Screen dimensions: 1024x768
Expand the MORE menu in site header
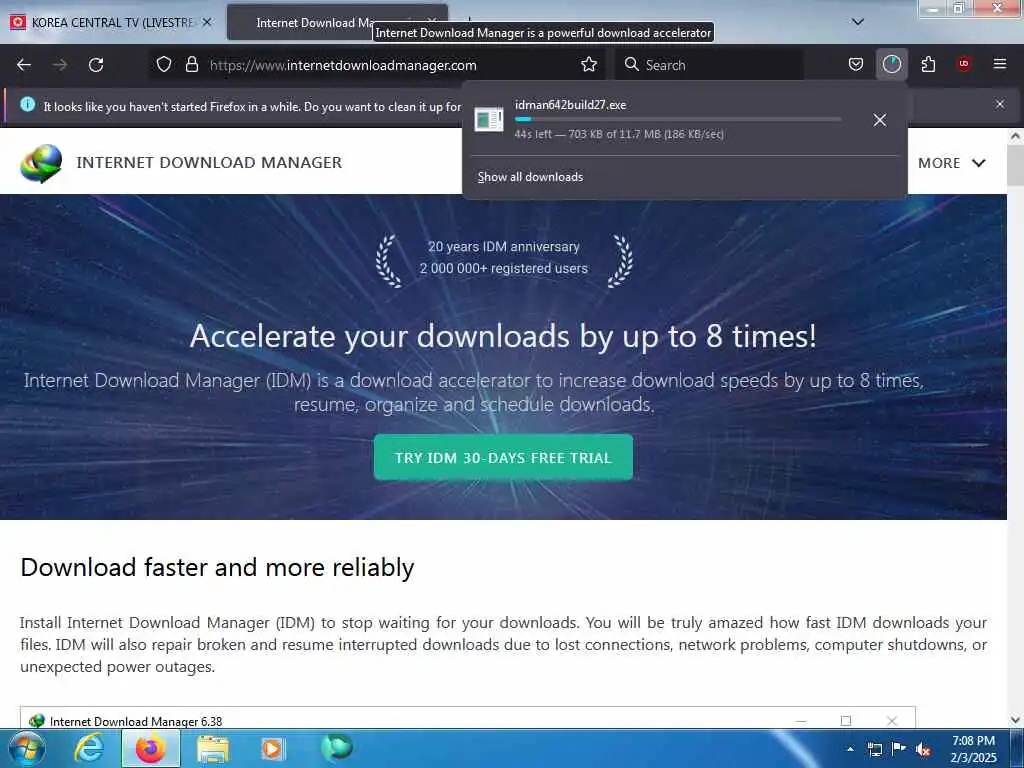(952, 163)
